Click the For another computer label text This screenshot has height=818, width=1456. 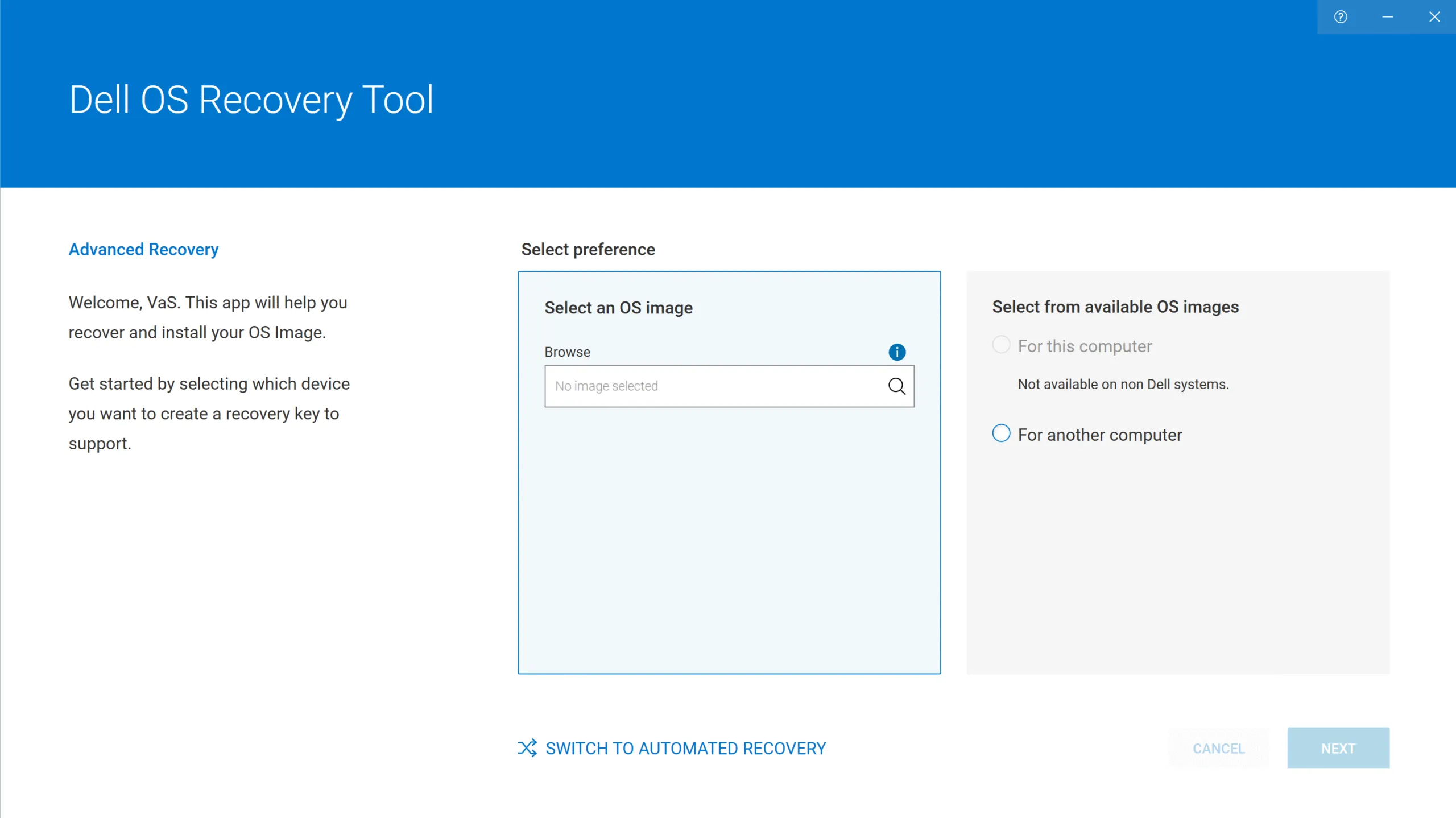[x=1100, y=435]
